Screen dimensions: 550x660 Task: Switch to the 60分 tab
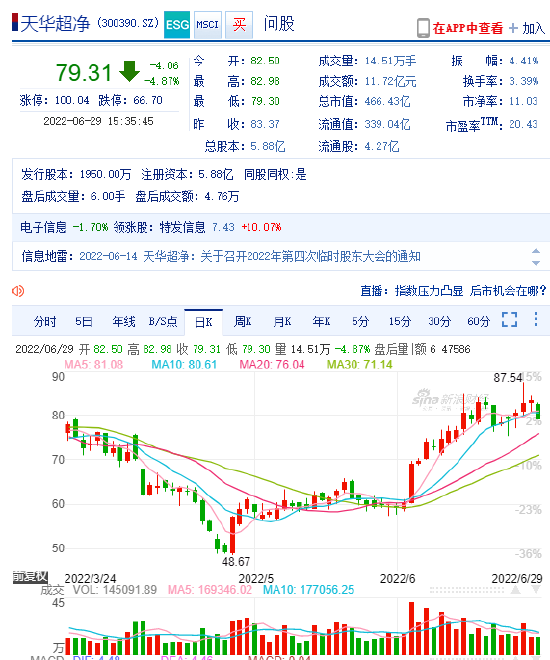(x=478, y=322)
